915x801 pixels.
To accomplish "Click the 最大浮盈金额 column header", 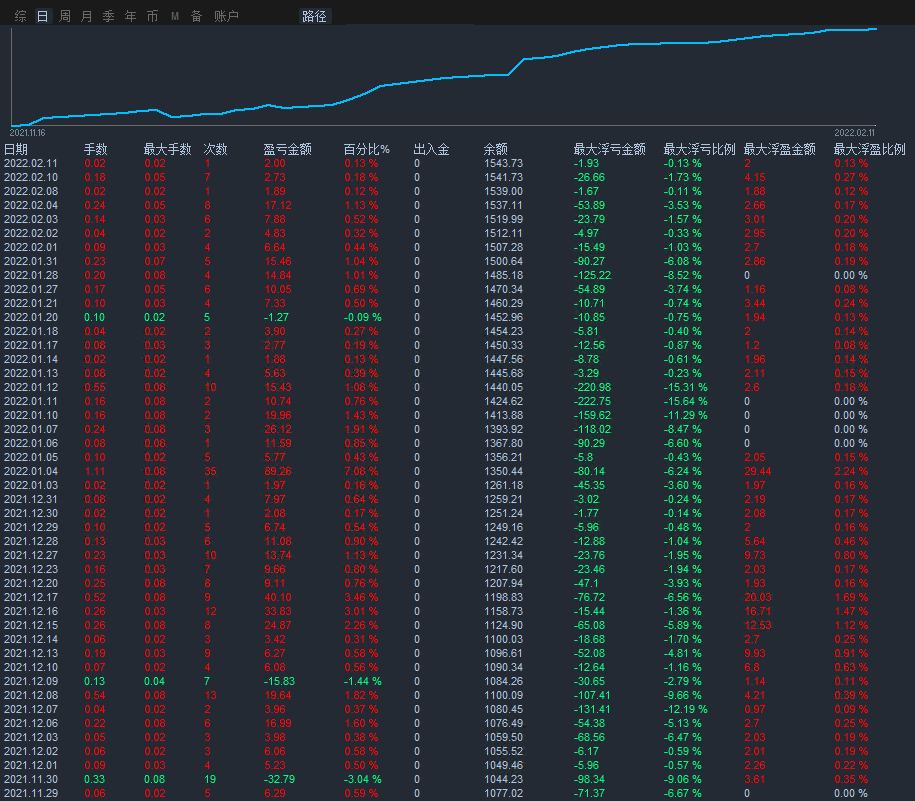I will (779, 149).
